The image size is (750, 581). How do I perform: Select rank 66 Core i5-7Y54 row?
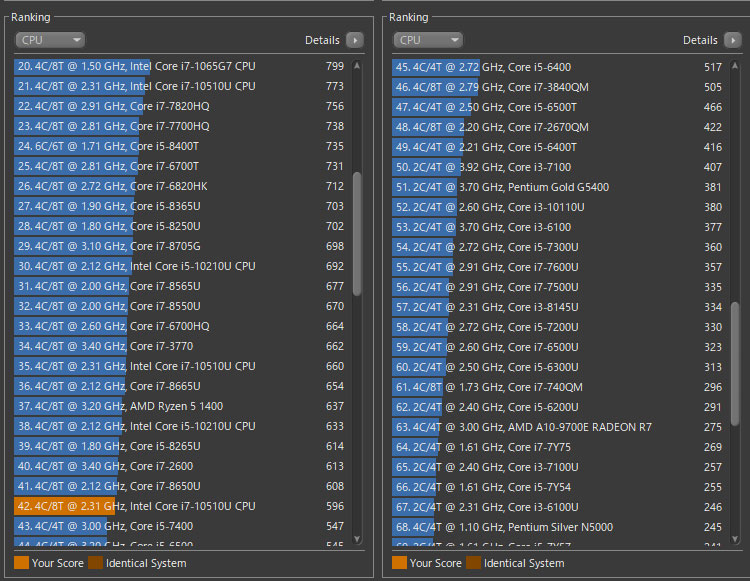tap(559, 487)
